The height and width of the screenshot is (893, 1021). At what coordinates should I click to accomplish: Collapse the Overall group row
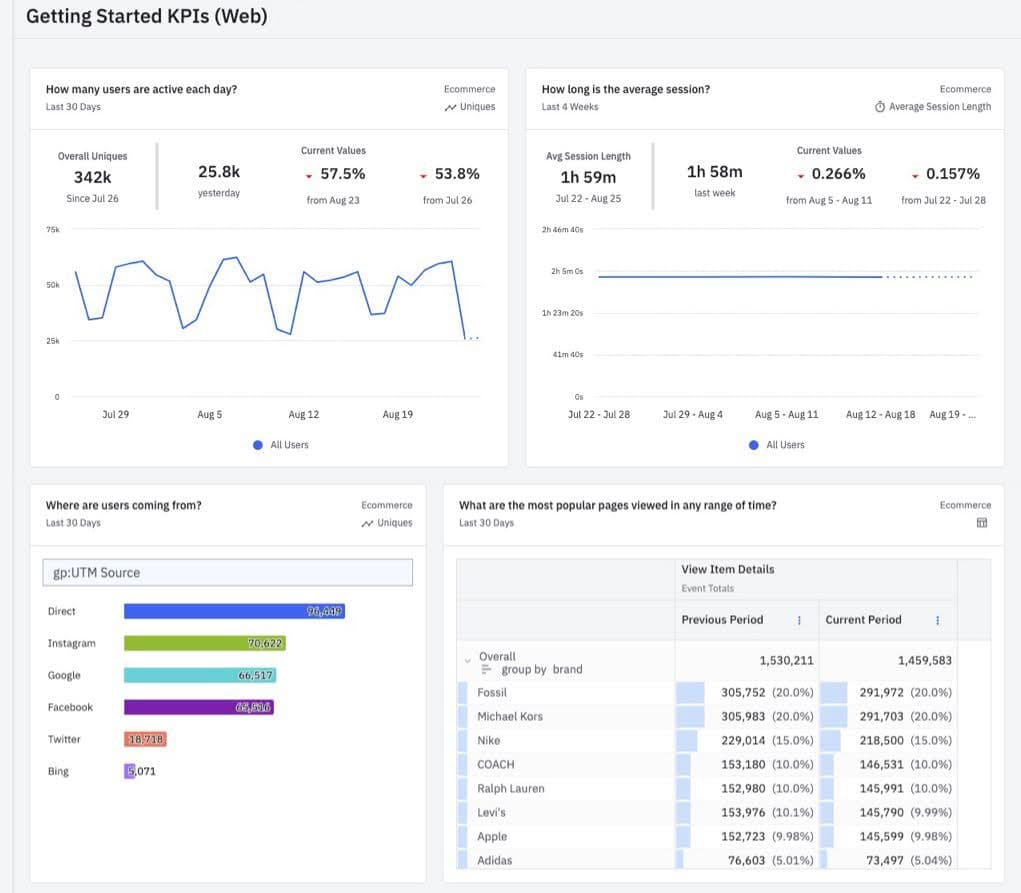pos(466,659)
